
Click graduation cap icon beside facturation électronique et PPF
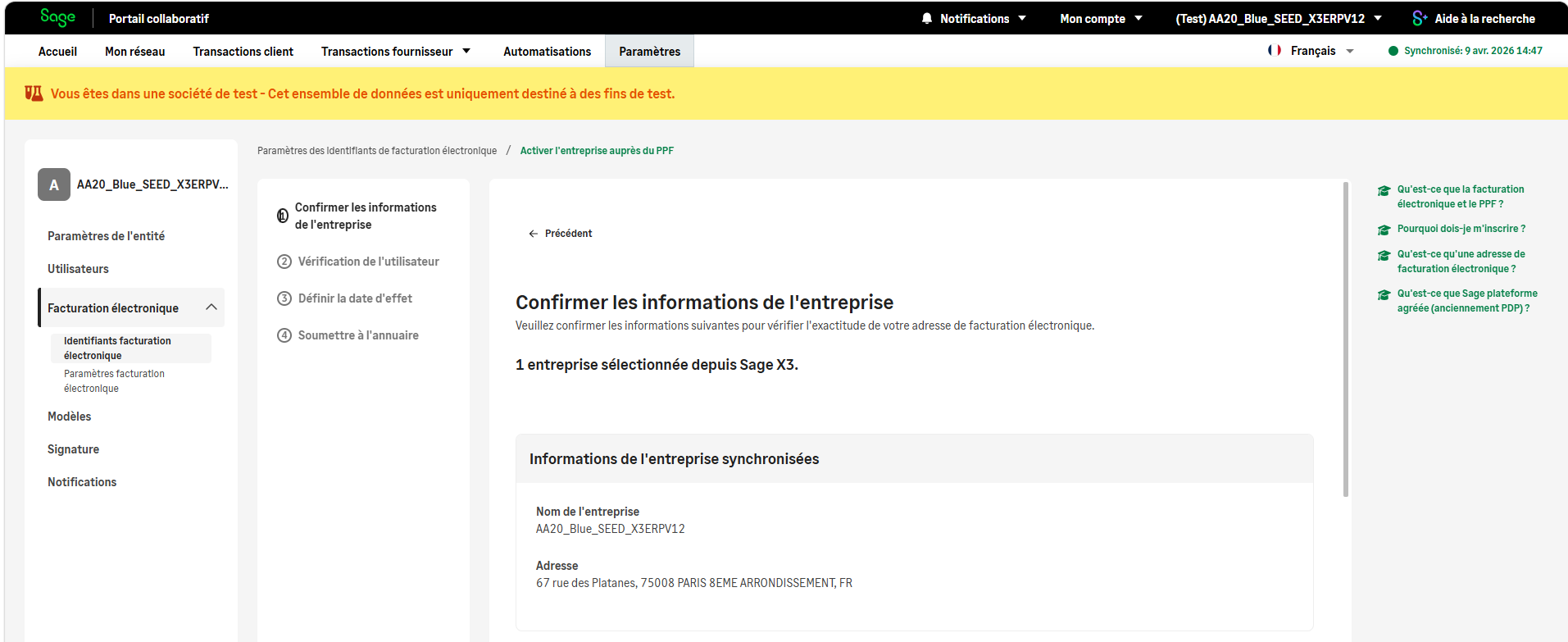[1384, 190]
